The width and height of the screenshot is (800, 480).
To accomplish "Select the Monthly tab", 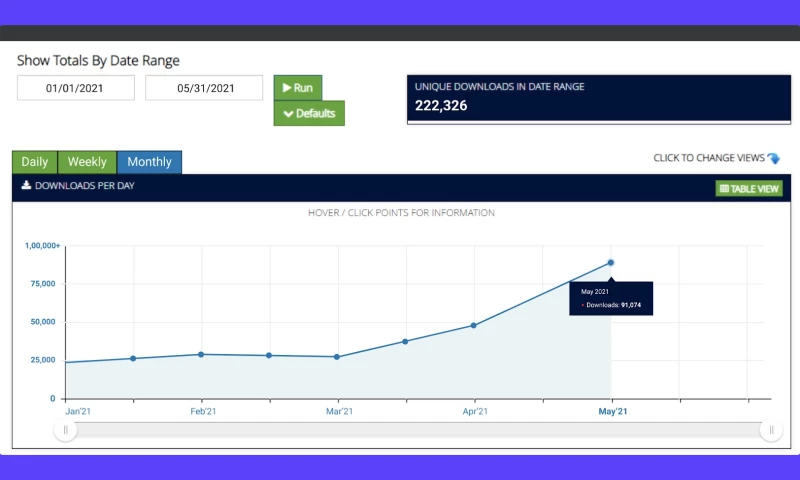I will coord(149,162).
